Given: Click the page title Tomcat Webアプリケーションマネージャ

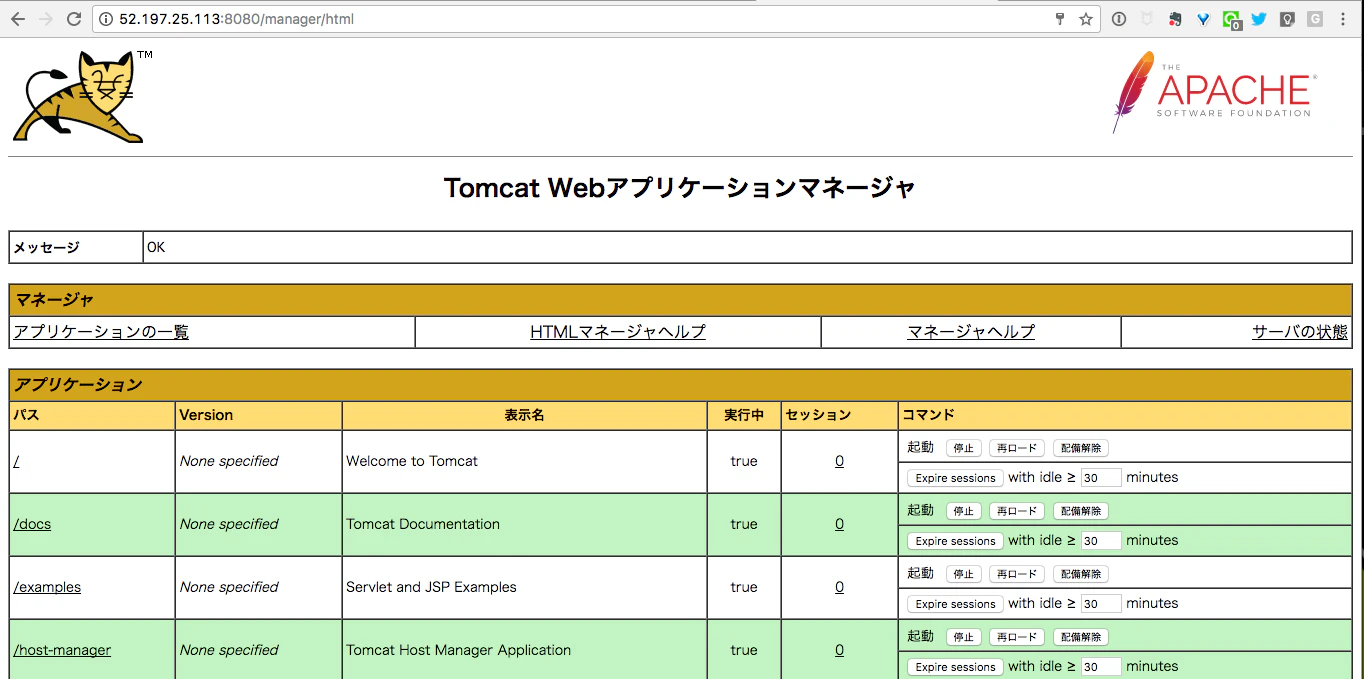Looking at the screenshot, I should pyautogui.click(x=680, y=188).
